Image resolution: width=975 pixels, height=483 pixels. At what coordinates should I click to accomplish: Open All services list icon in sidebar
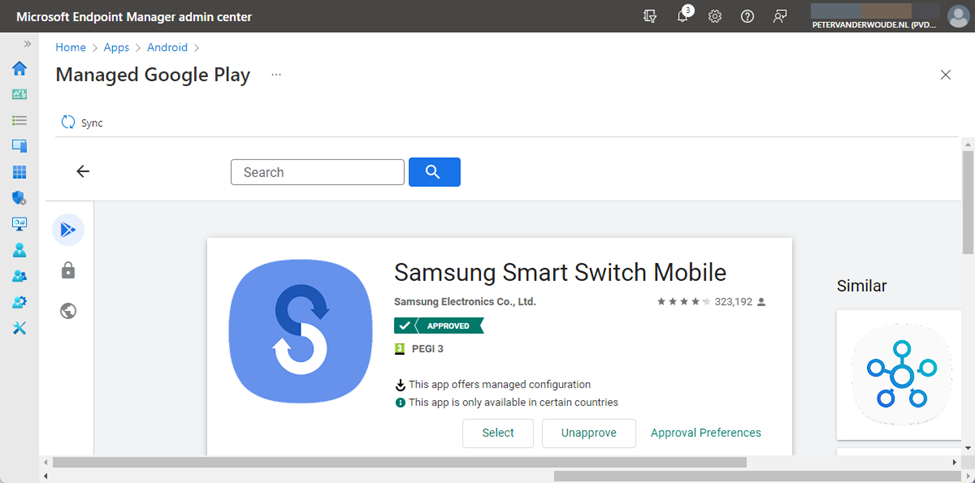[19, 121]
